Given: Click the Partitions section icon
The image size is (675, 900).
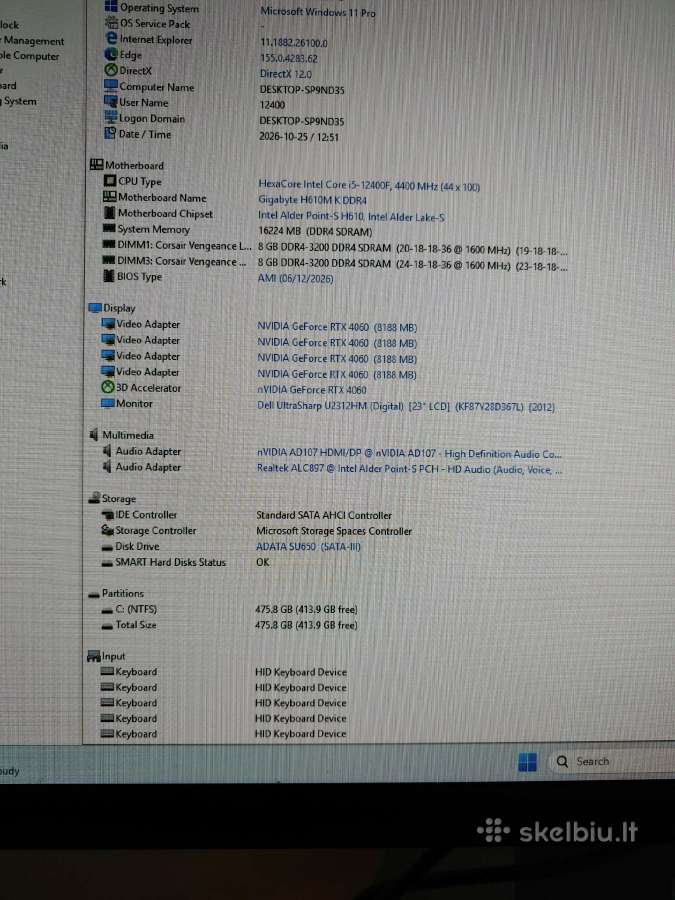Looking at the screenshot, I should point(94,594).
